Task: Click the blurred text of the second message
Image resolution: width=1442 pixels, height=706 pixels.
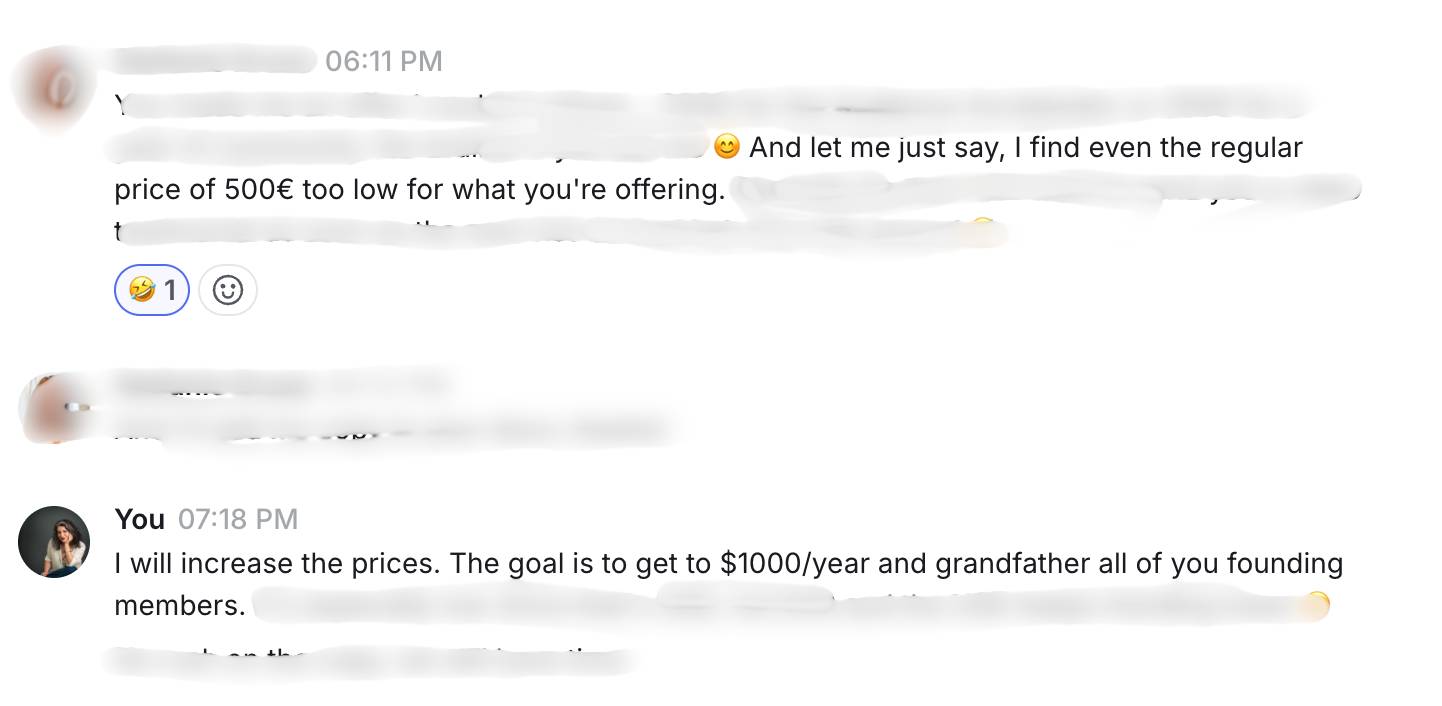Action: pos(400,432)
